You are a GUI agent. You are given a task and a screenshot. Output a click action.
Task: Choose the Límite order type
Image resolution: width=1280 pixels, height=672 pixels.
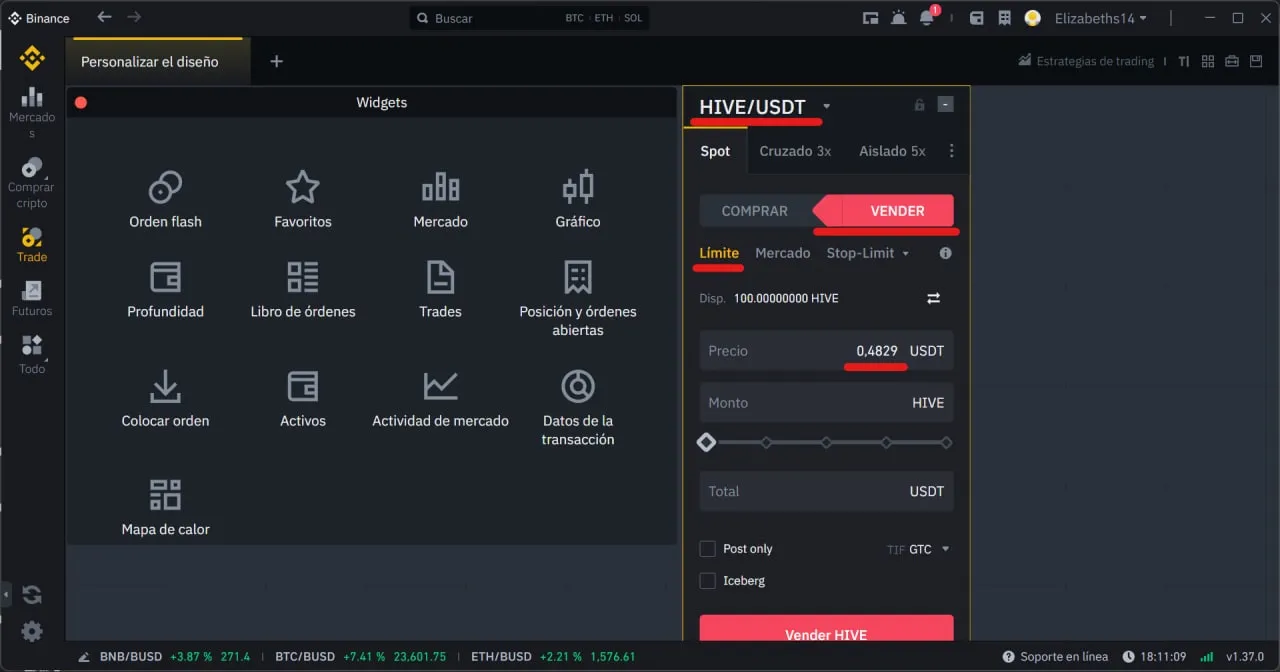719,253
